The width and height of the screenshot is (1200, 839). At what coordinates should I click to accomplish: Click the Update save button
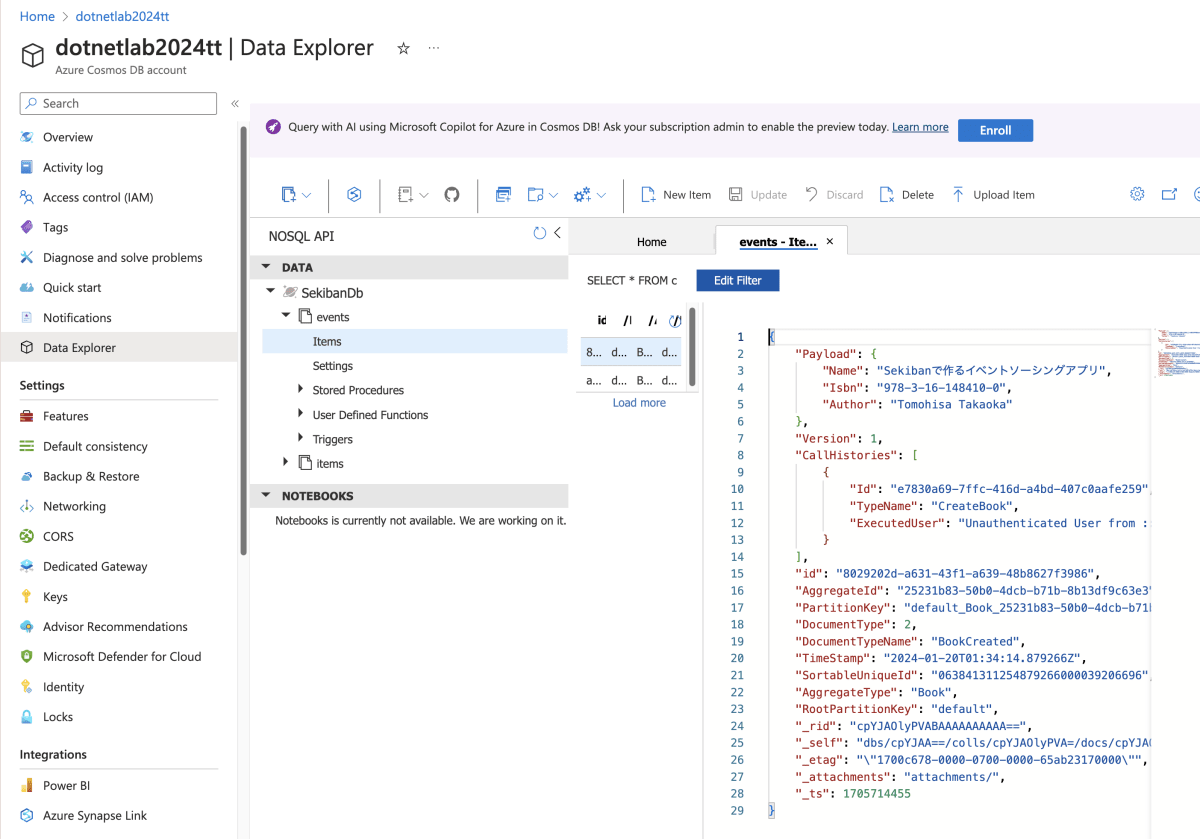click(x=758, y=195)
